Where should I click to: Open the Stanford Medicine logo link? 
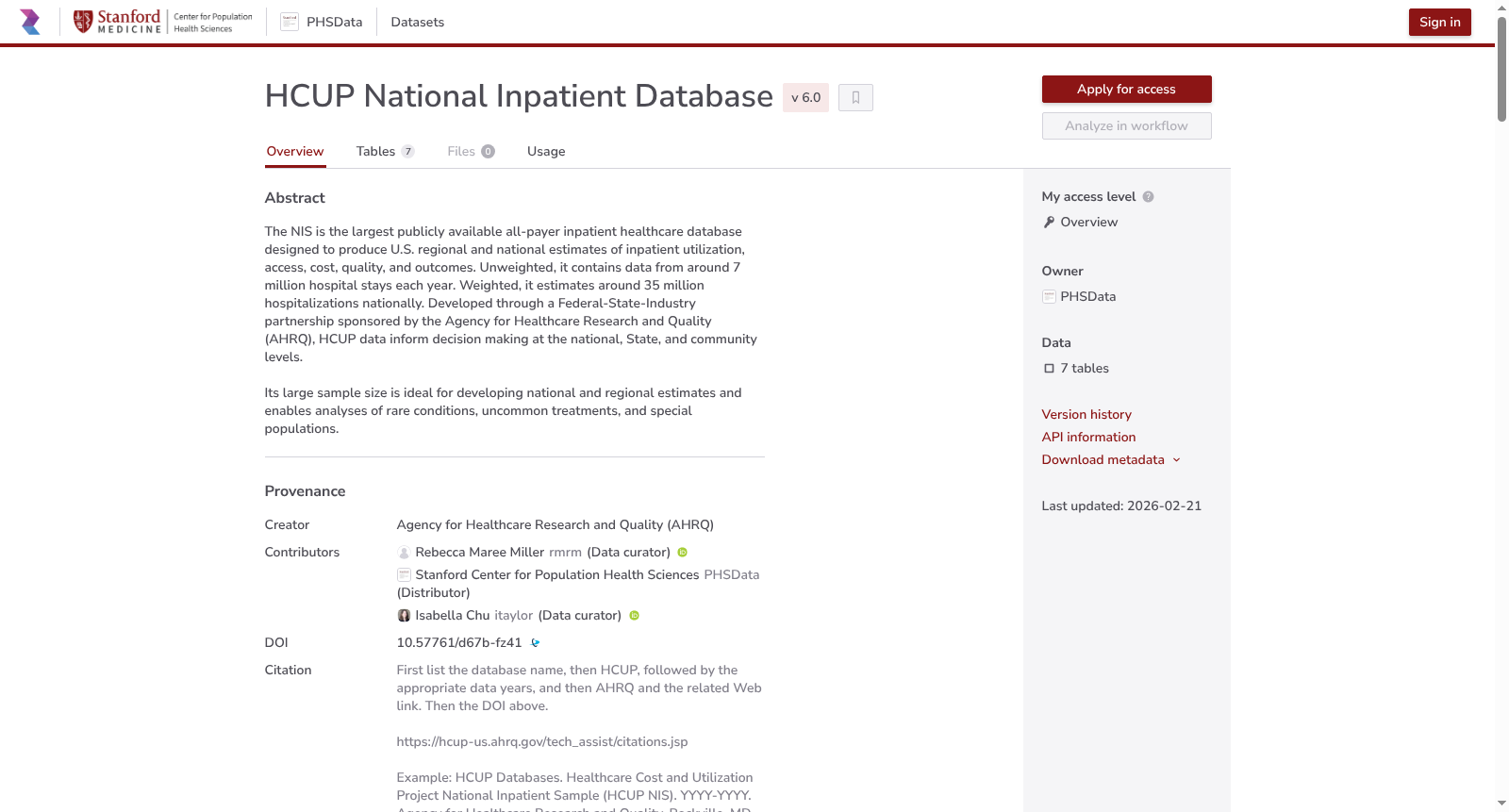coord(163,22)
